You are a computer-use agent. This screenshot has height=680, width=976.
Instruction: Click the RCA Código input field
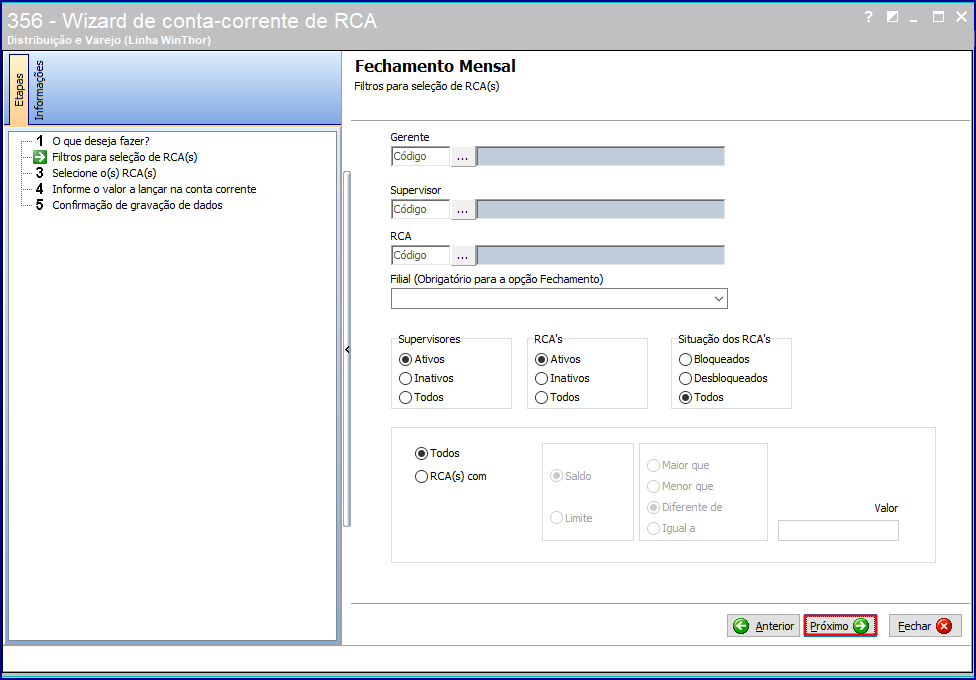pyautogui.click(x=420, y=255)
